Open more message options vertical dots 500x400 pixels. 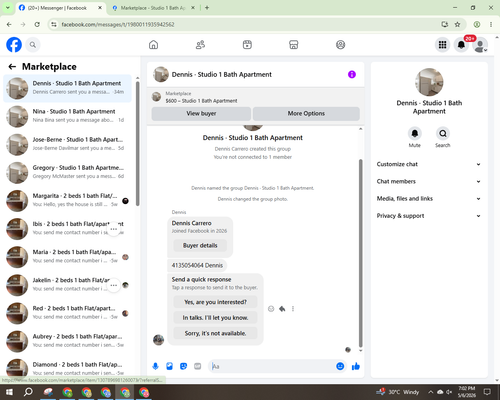coord(293,309)
